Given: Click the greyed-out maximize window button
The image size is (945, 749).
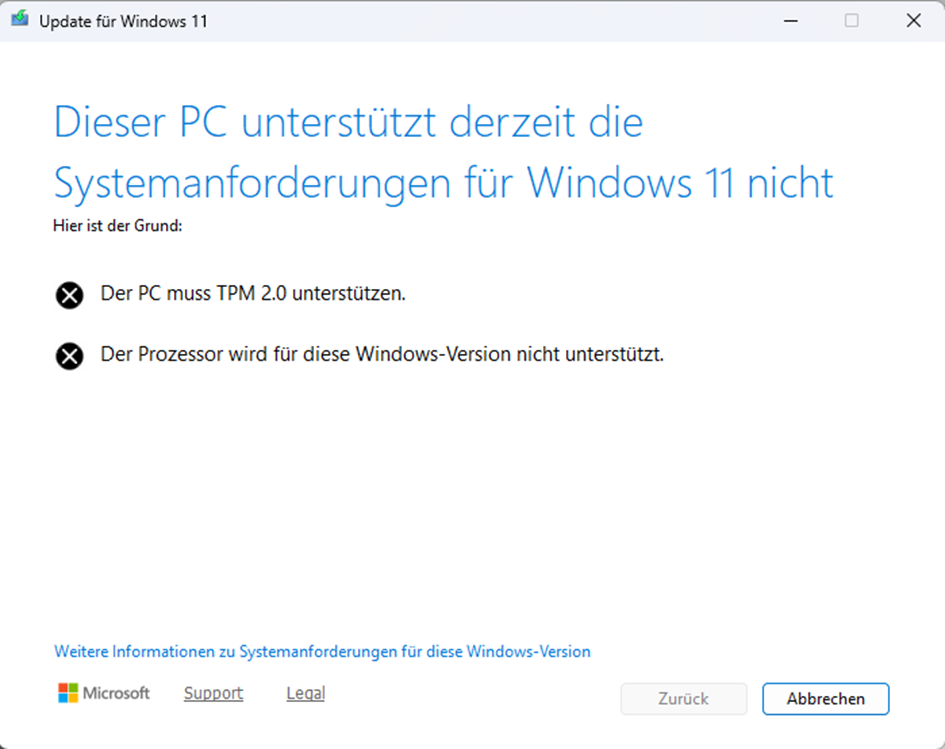Looking at the screenshot, I should click(852, 21).
